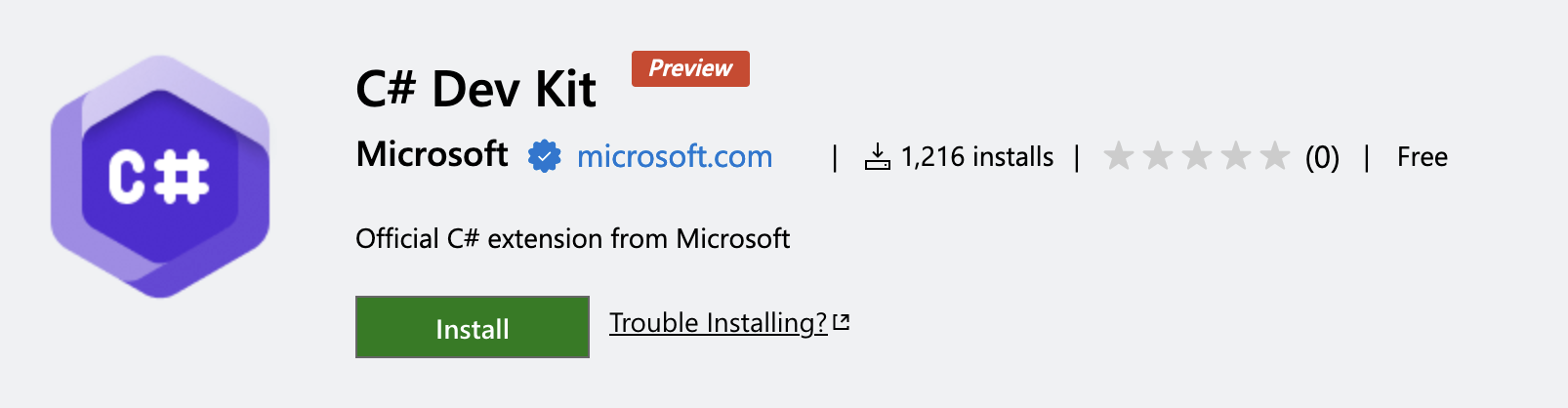Click the Official C# extension description text
Image resolution: width=1568 pixels, height=408 pixels.
[573, 239]
